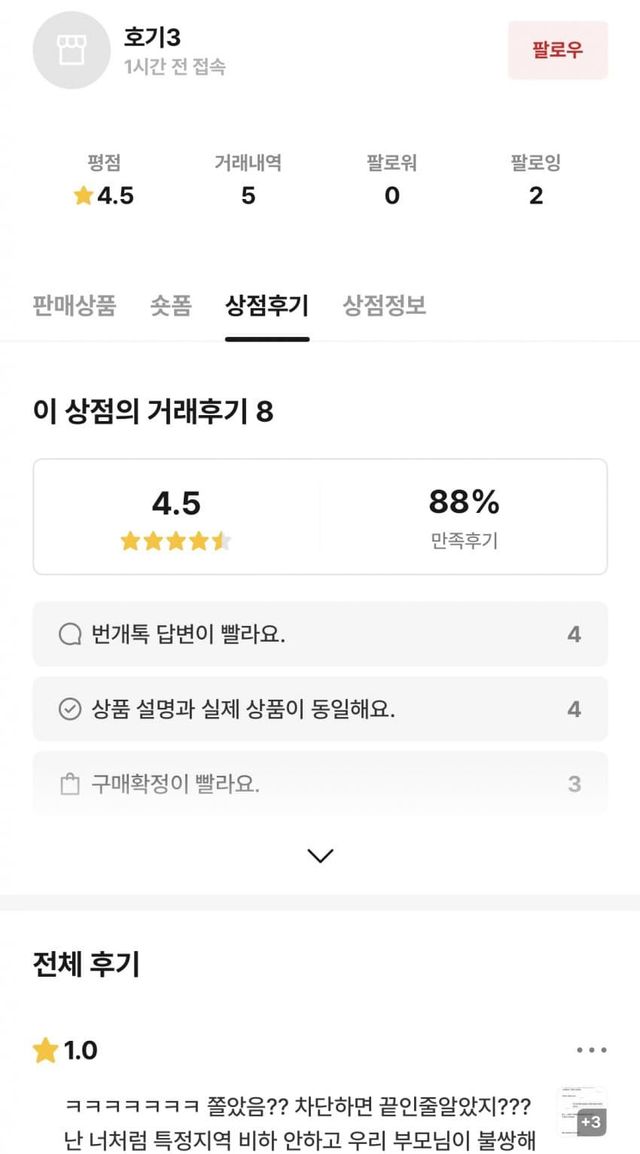Follow the shop with 팔로우 button
This screenshot has height=1154, width=640.
557,50
